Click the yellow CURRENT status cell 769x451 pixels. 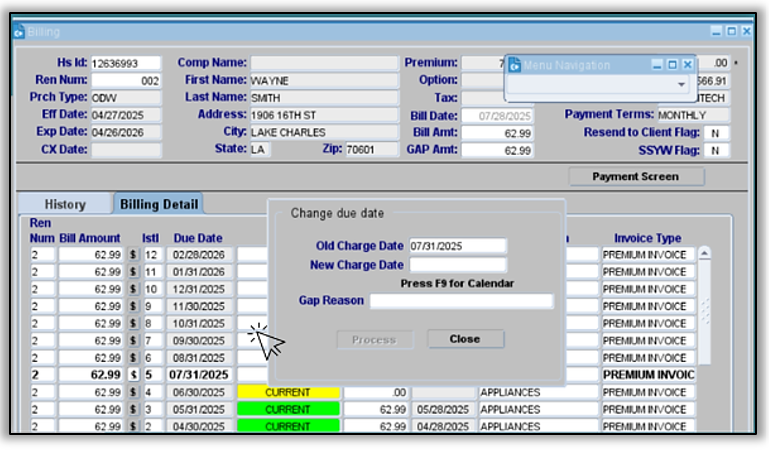pos(288,393)
